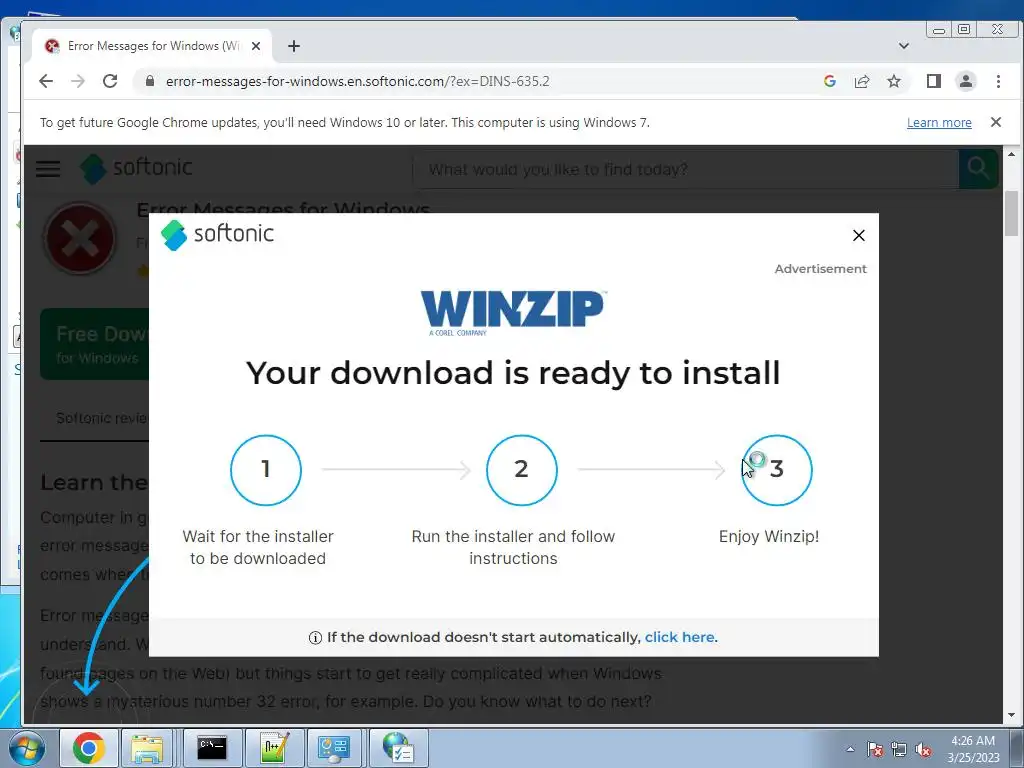Bookmark this page with the star
The height and width of the screenshot is (768, 1024).
click(x=894, y=81)
